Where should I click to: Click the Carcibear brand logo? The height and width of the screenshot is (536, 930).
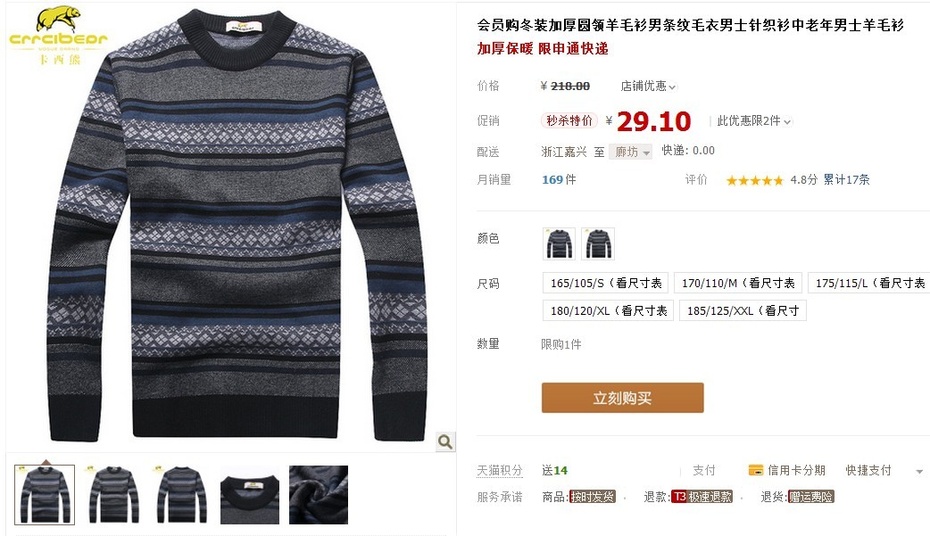pyautogui.click(x=58, y=35)
